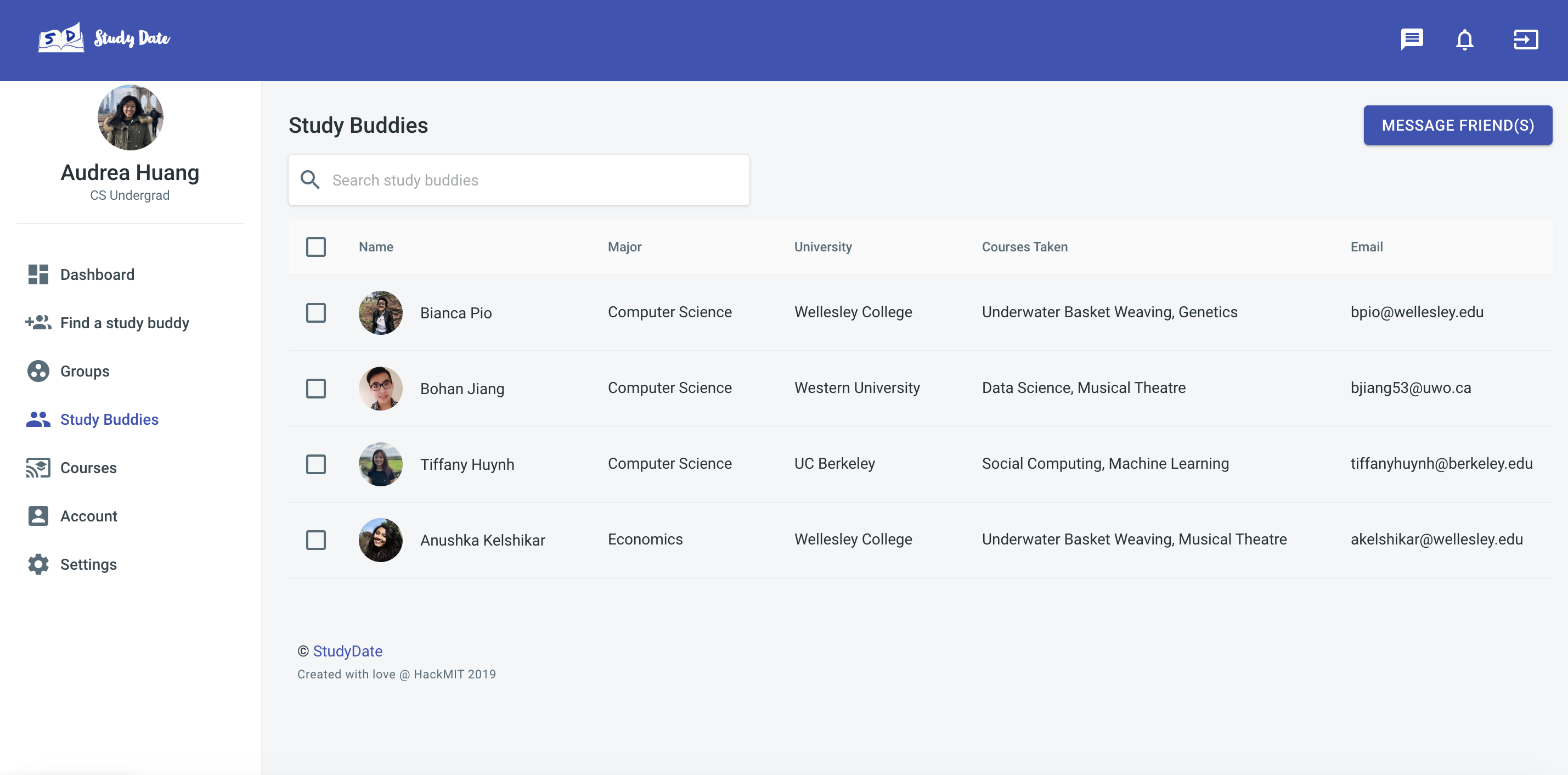Click Social Computing, Machine Learning cell

point(1105,464)
